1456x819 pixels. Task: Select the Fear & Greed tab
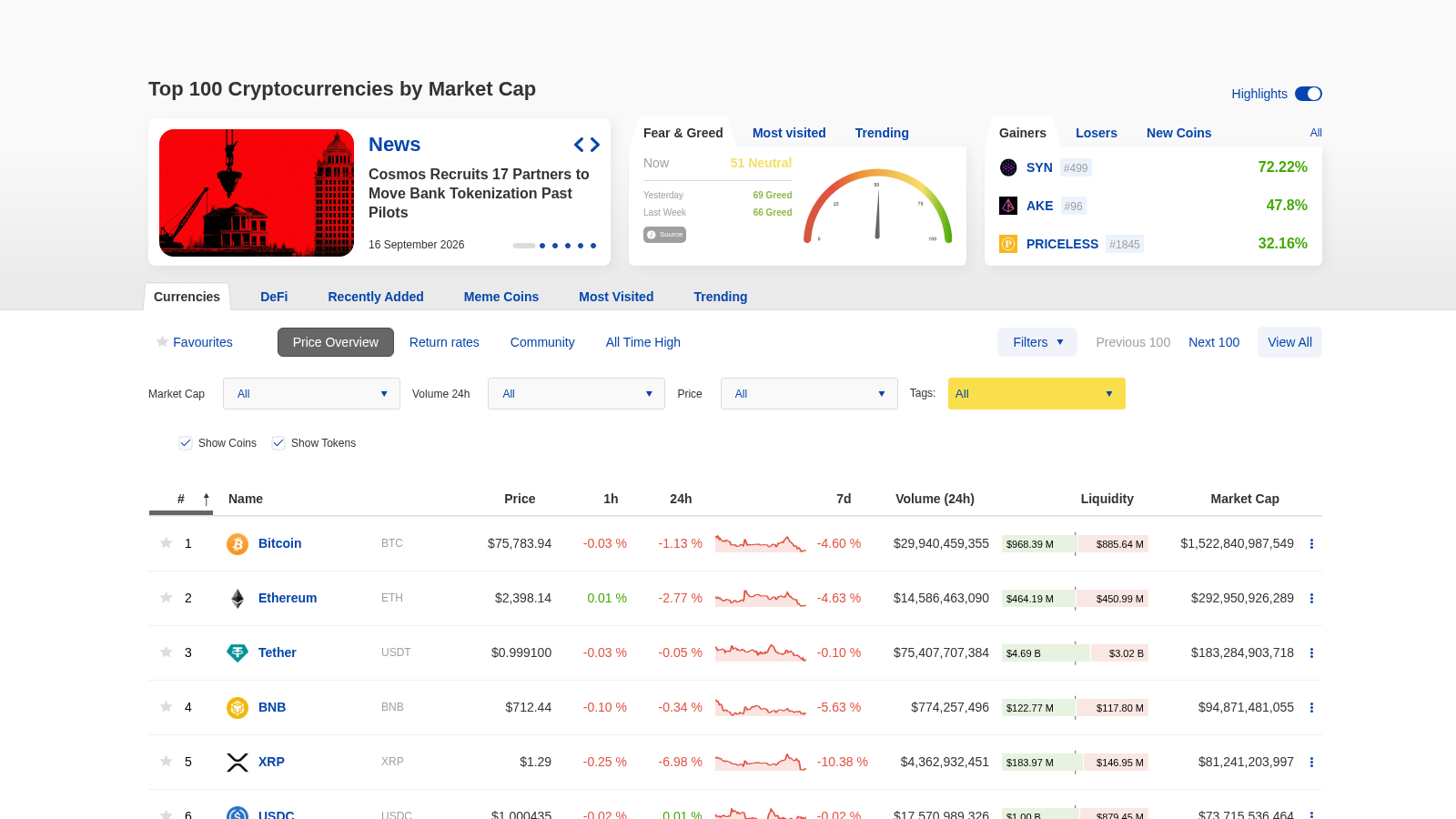click(683, 133)
